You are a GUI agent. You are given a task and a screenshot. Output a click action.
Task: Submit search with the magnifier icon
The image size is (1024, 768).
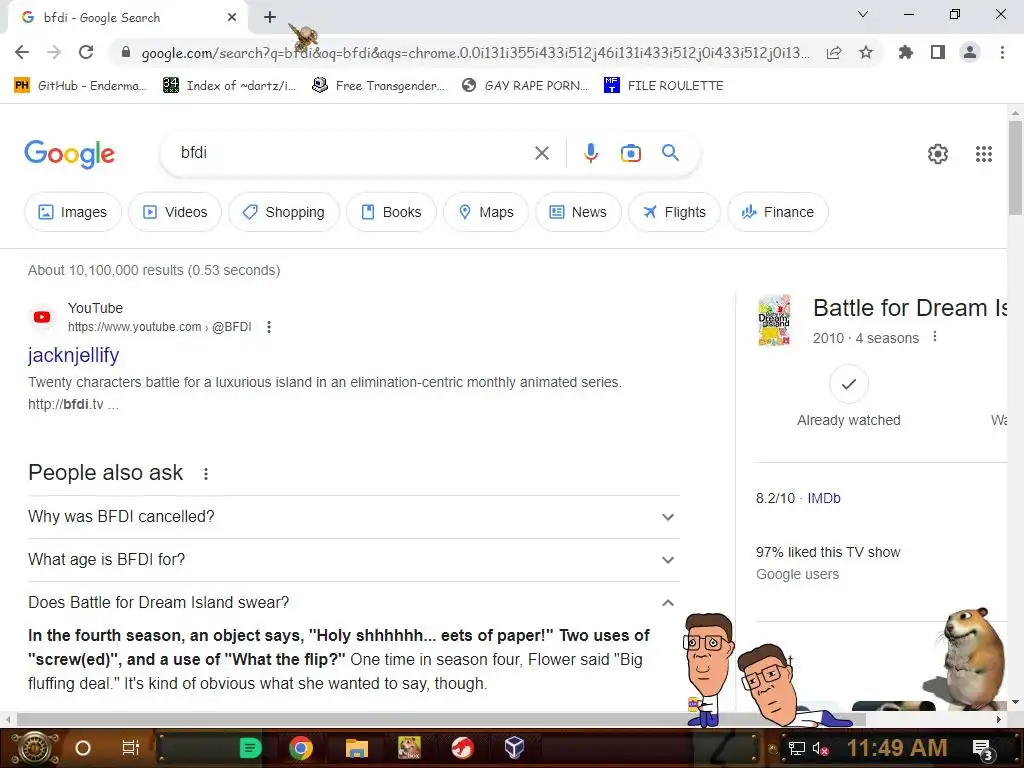point(671,153)
